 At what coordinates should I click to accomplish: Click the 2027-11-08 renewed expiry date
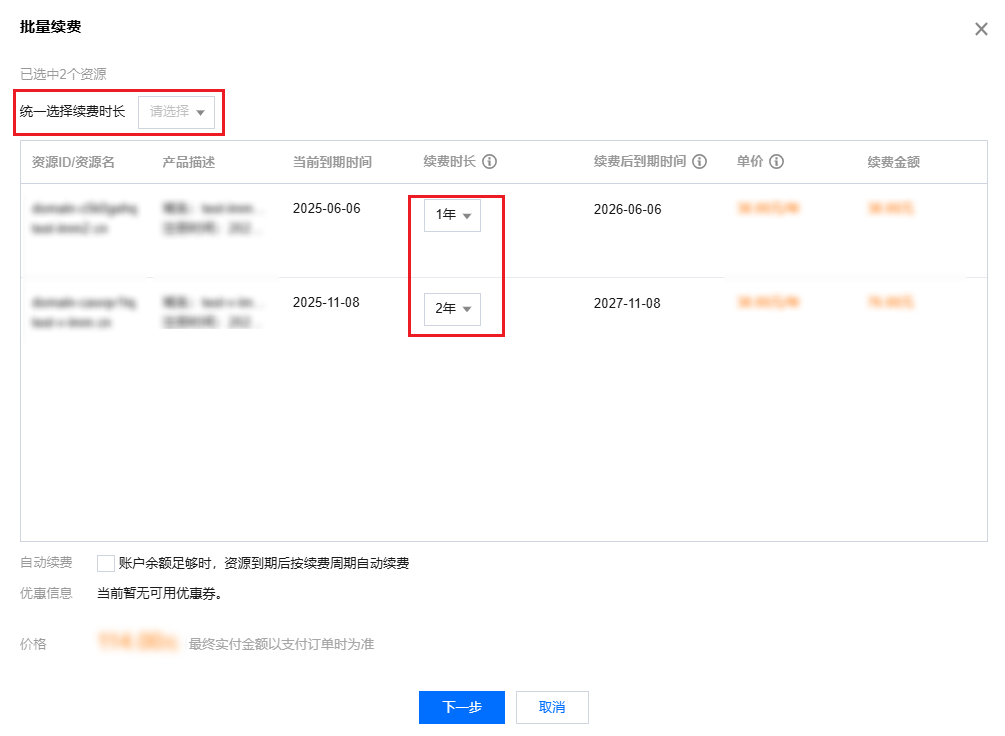click(627, 303)
